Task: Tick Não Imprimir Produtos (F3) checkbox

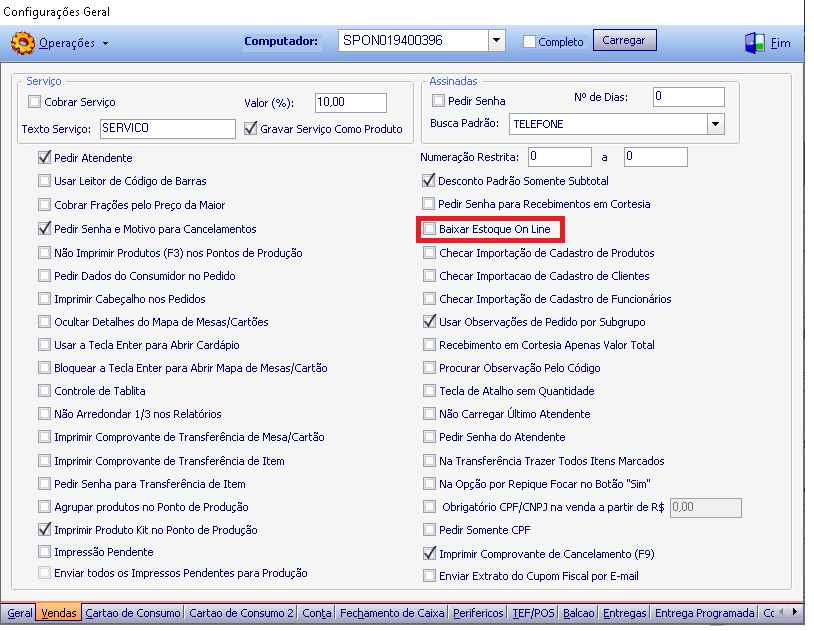Action: [x=45, y=253]
